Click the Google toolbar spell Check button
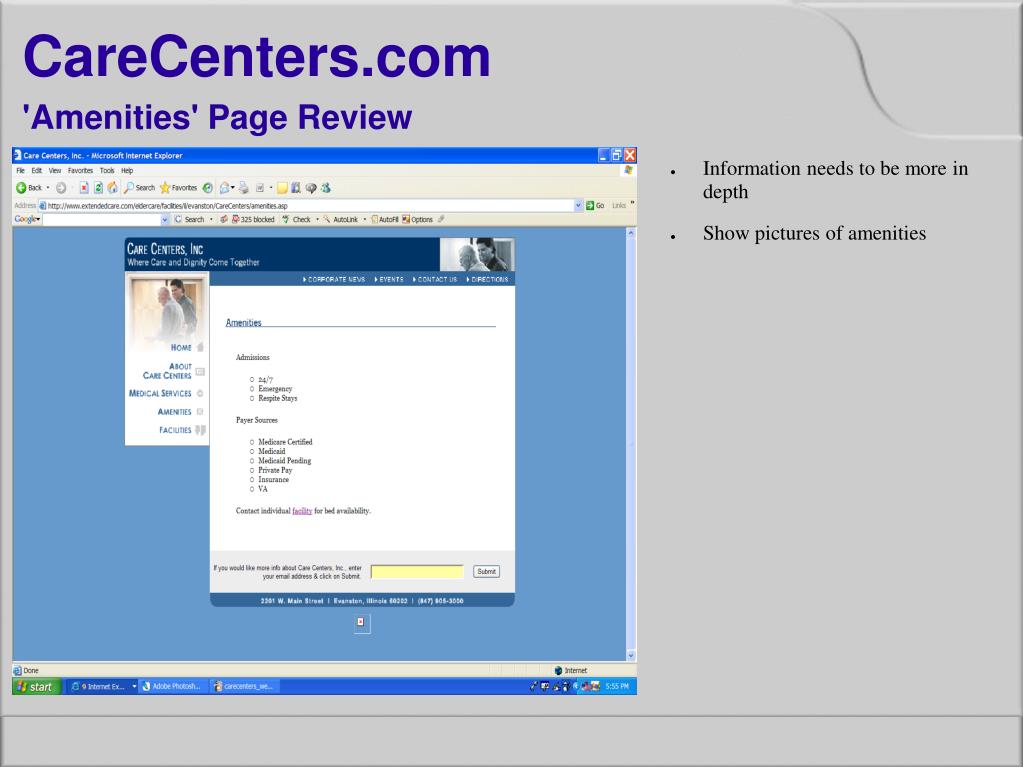 (296, 220)
